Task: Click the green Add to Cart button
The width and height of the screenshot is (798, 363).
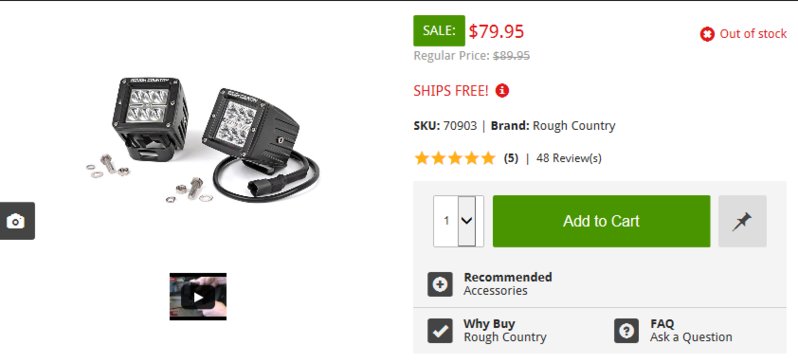Action: point(602,221)
